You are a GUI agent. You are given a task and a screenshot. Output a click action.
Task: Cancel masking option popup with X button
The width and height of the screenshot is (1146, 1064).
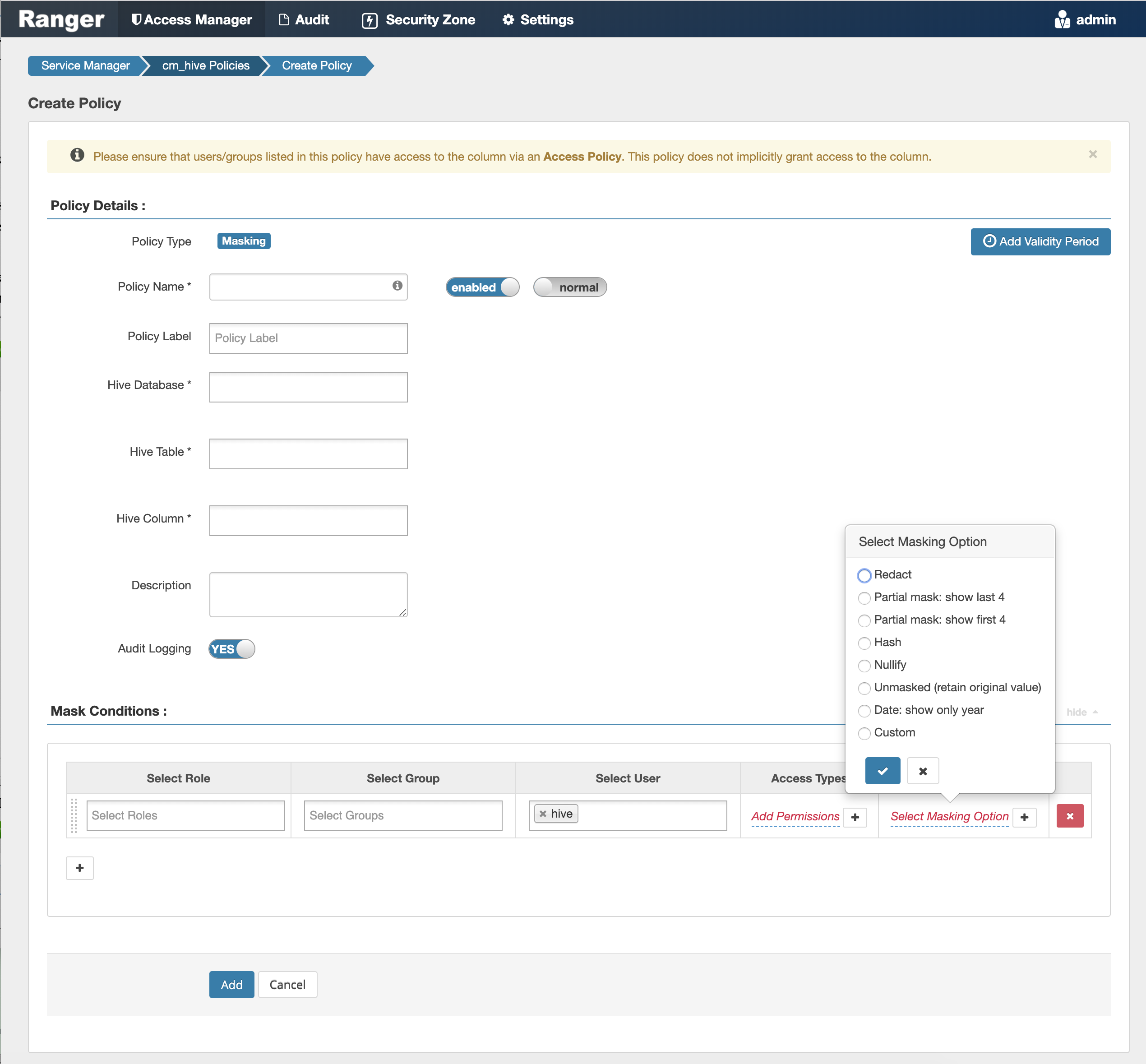[x=922, y=770]
